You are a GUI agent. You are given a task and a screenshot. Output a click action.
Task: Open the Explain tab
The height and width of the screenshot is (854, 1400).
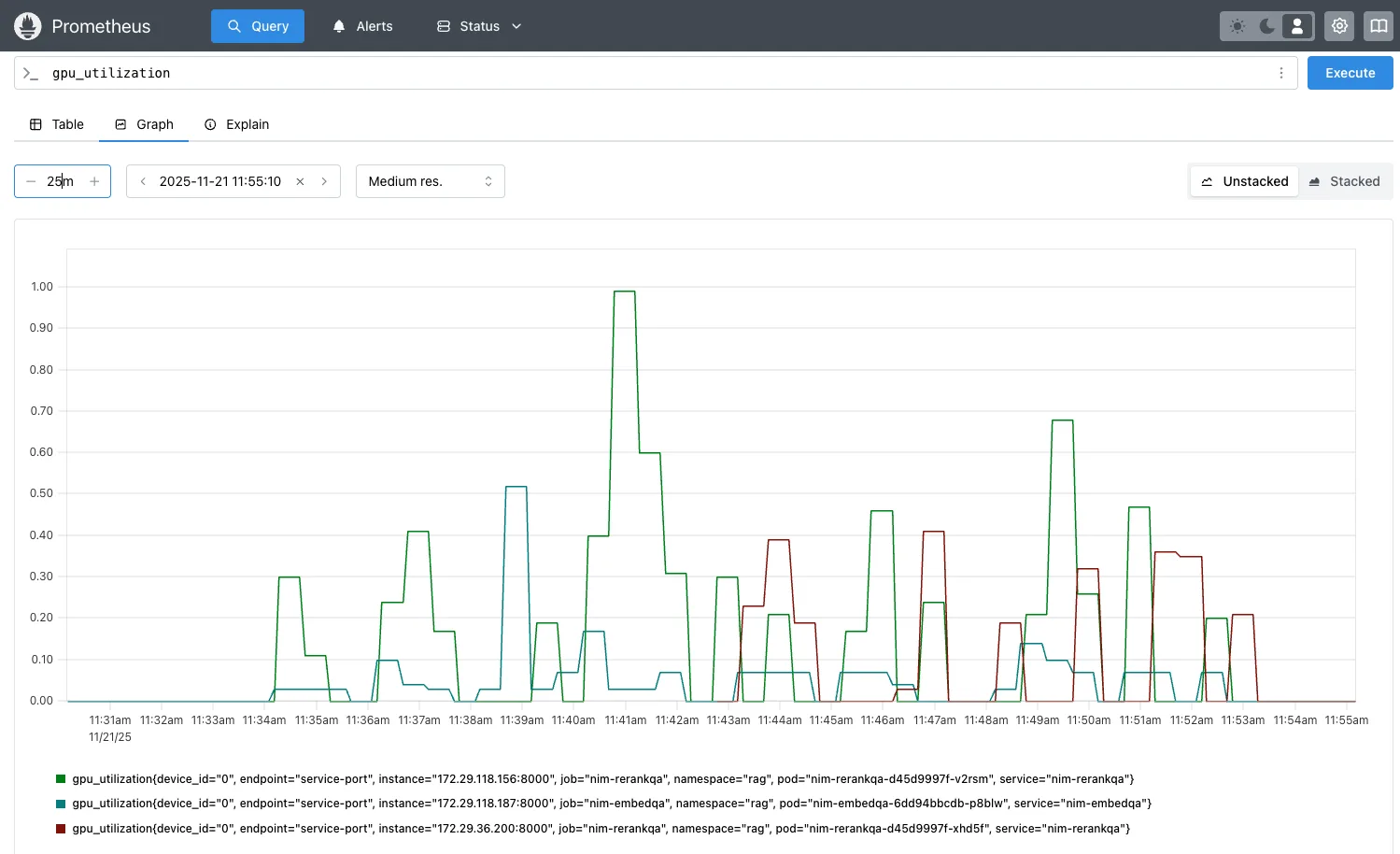coord(236,123)
